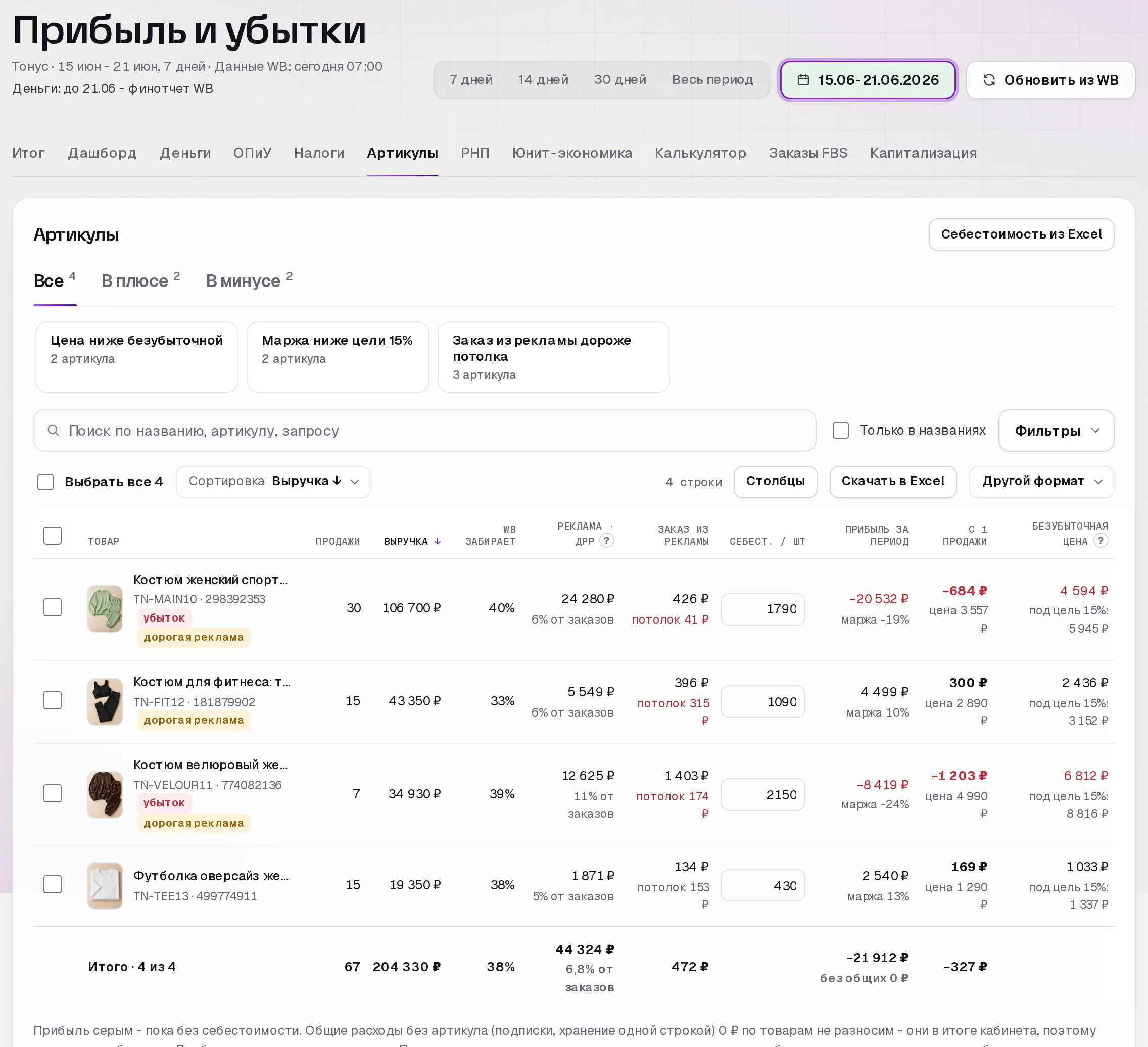
Task: Open the Юнит-экономика tab
Action: pos(571,153)
